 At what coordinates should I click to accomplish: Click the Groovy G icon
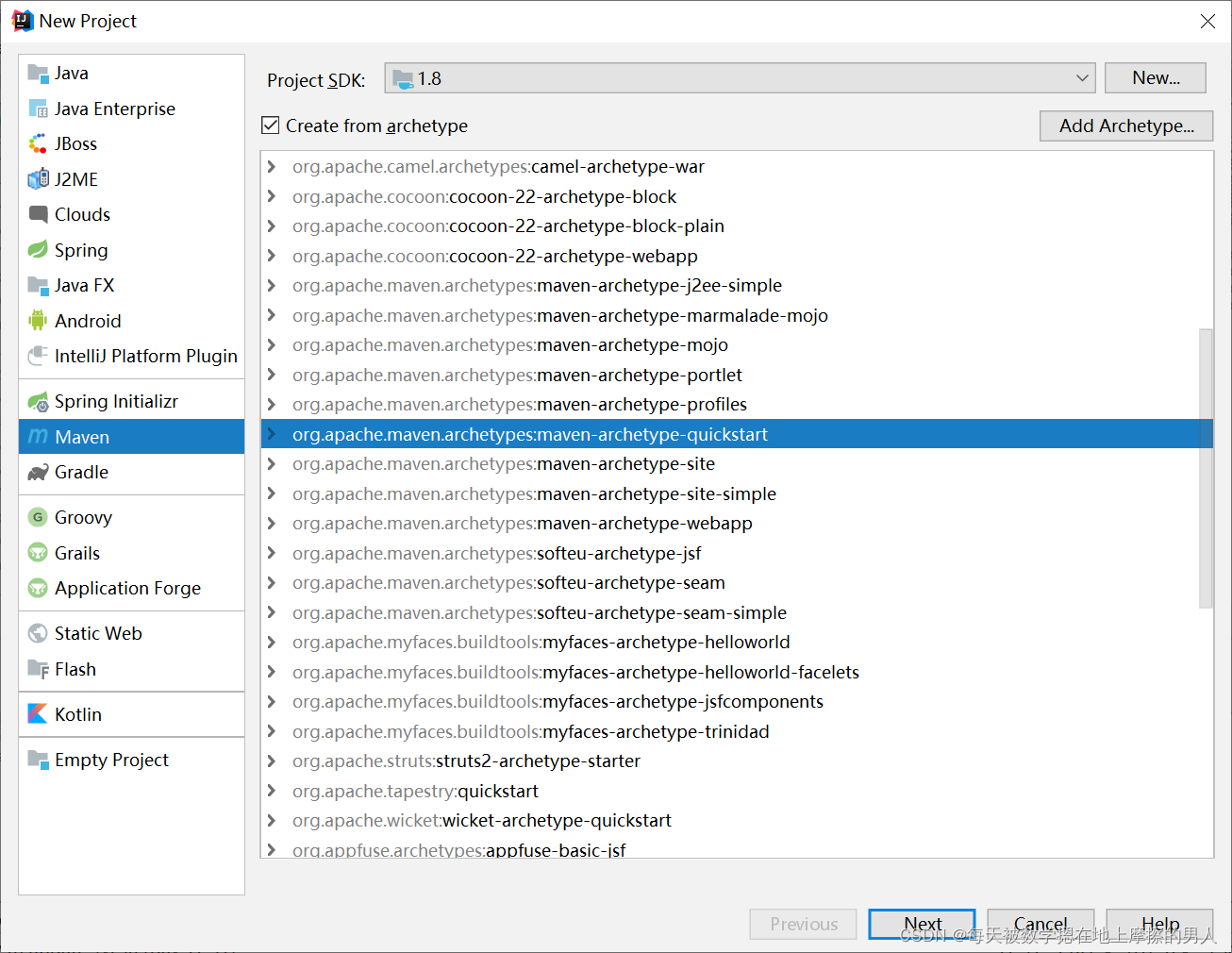pyautogui.click(x=38, y=517)
